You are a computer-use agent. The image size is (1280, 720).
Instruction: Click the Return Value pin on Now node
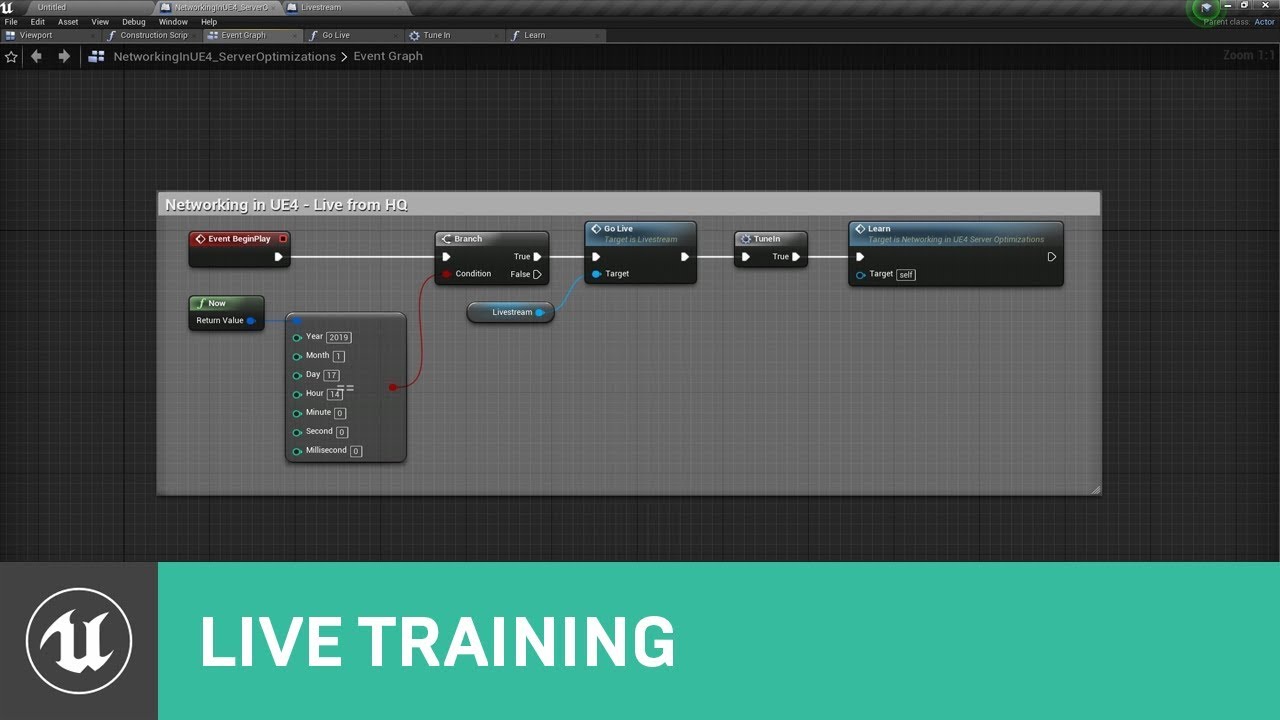[251, 321]
